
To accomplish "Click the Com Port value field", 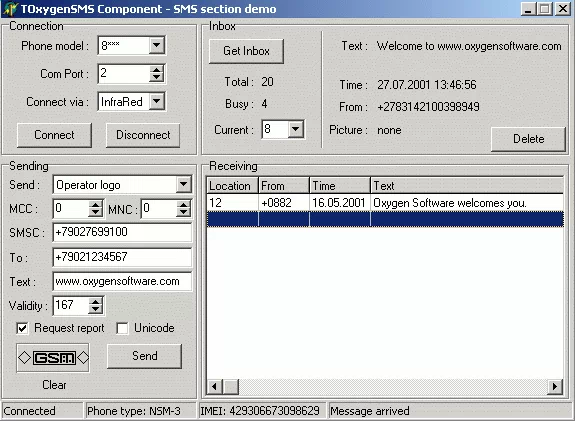I will (124, 73).
